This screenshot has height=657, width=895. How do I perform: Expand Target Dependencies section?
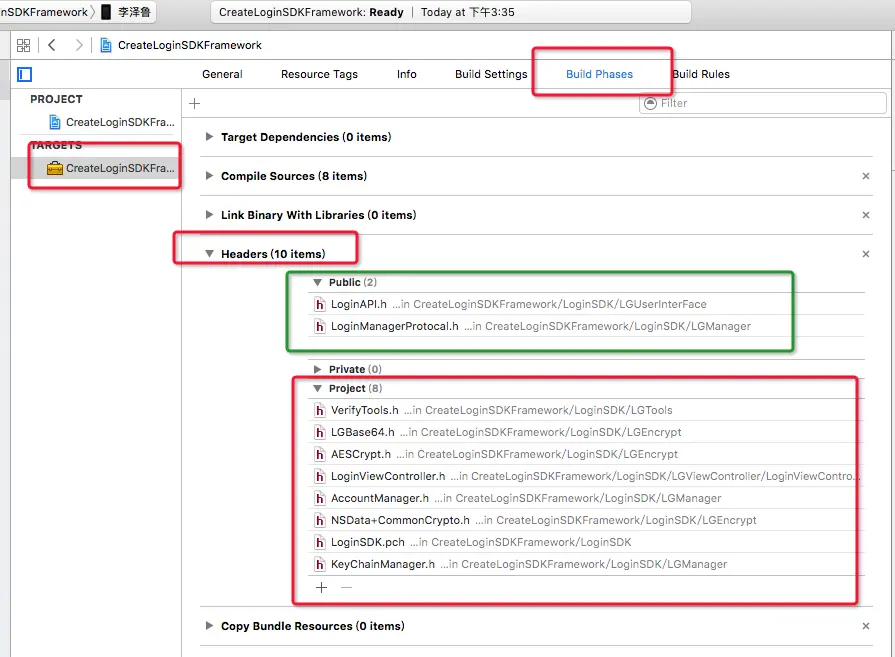(209, 137)
